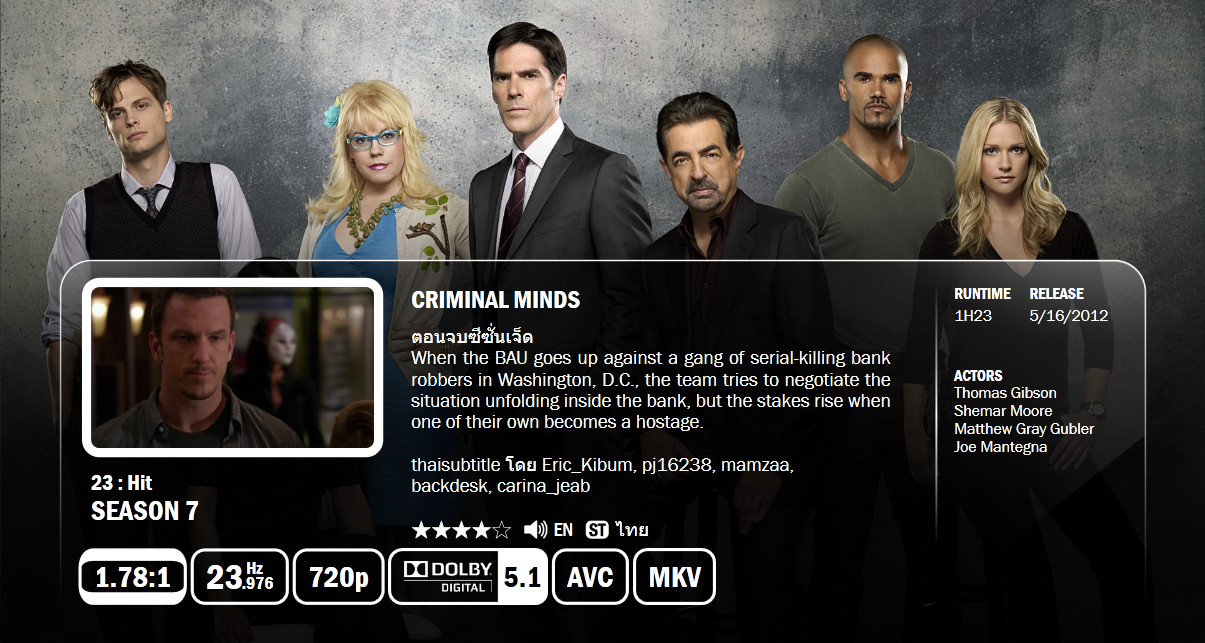Click the CRIMINAL MINDS title
Viewport: 1205px width, 643px height.
(x=496, y=300)
